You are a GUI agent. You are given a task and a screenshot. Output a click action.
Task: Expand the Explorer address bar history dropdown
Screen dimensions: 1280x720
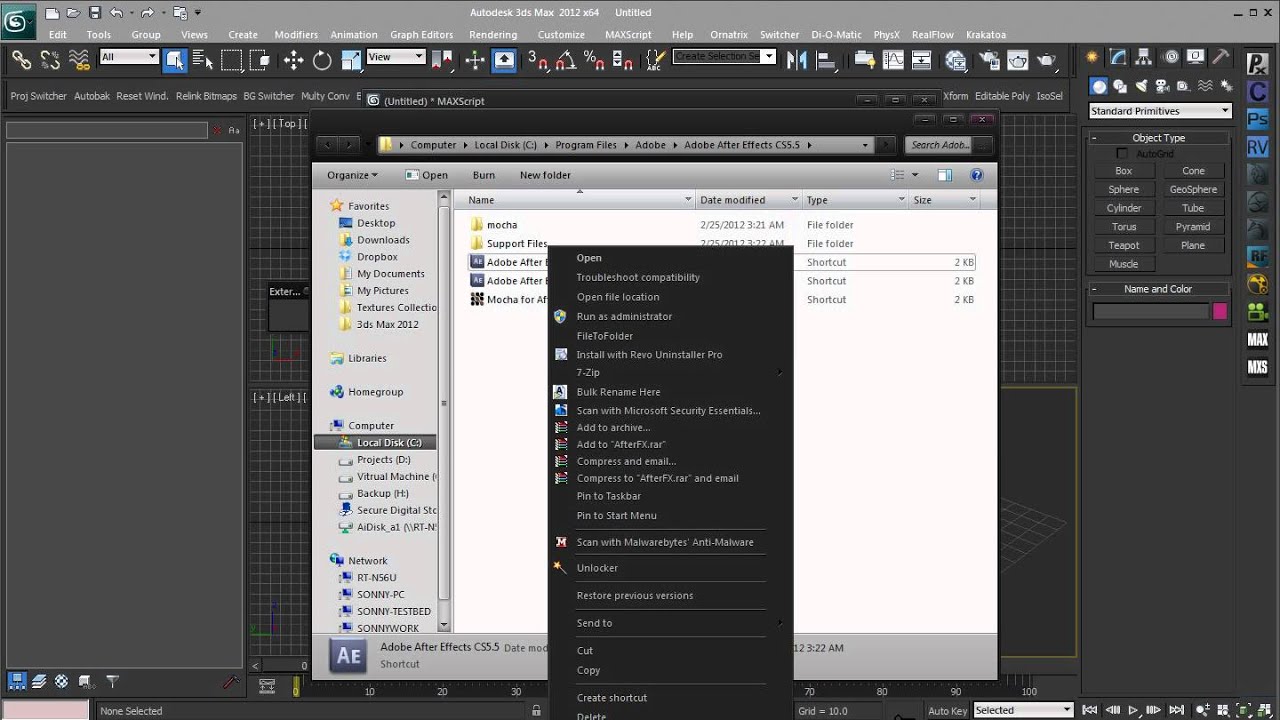865,145
